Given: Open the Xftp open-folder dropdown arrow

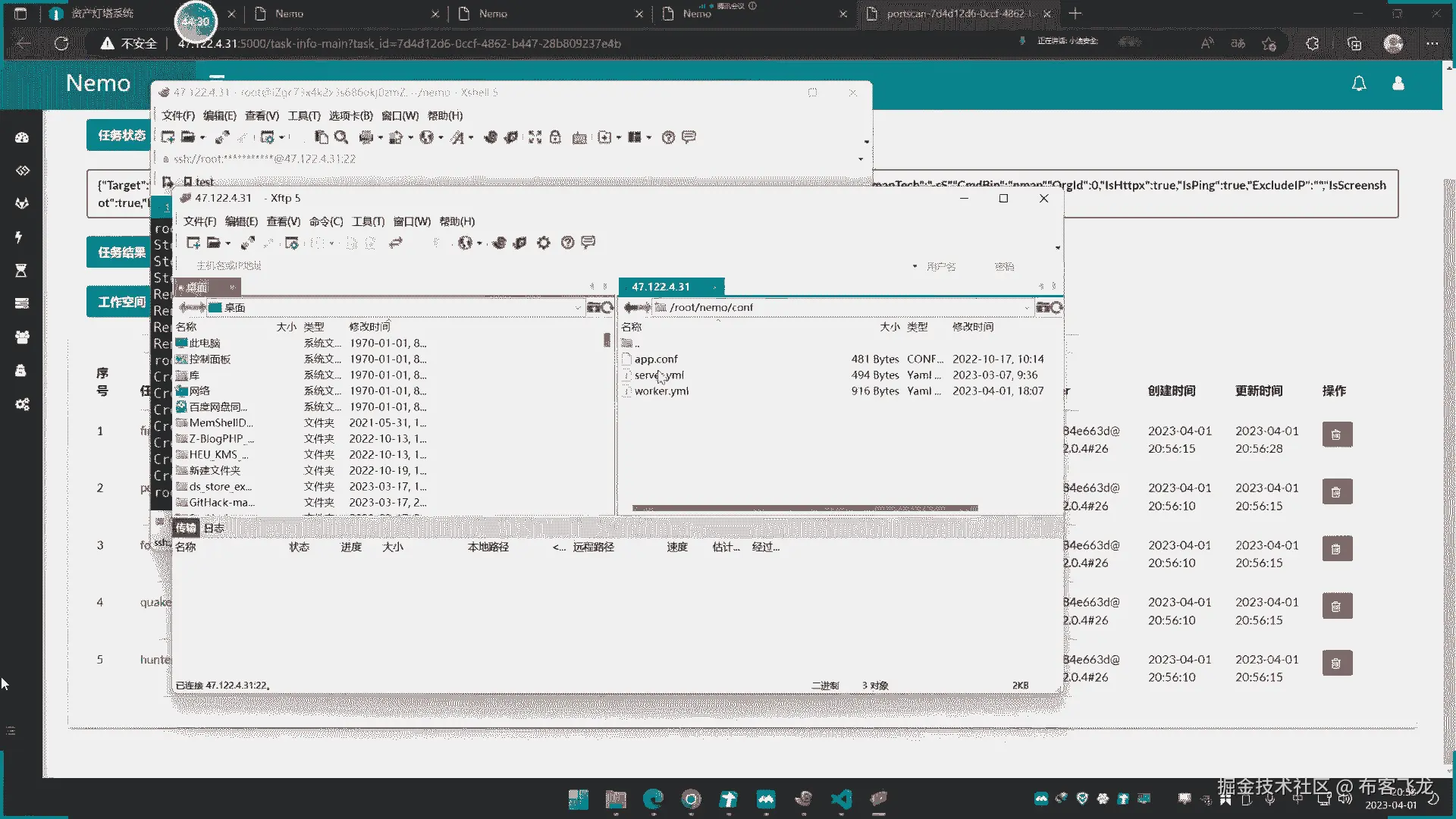Looking at the screenshot, I should click(x=227, y=243).
